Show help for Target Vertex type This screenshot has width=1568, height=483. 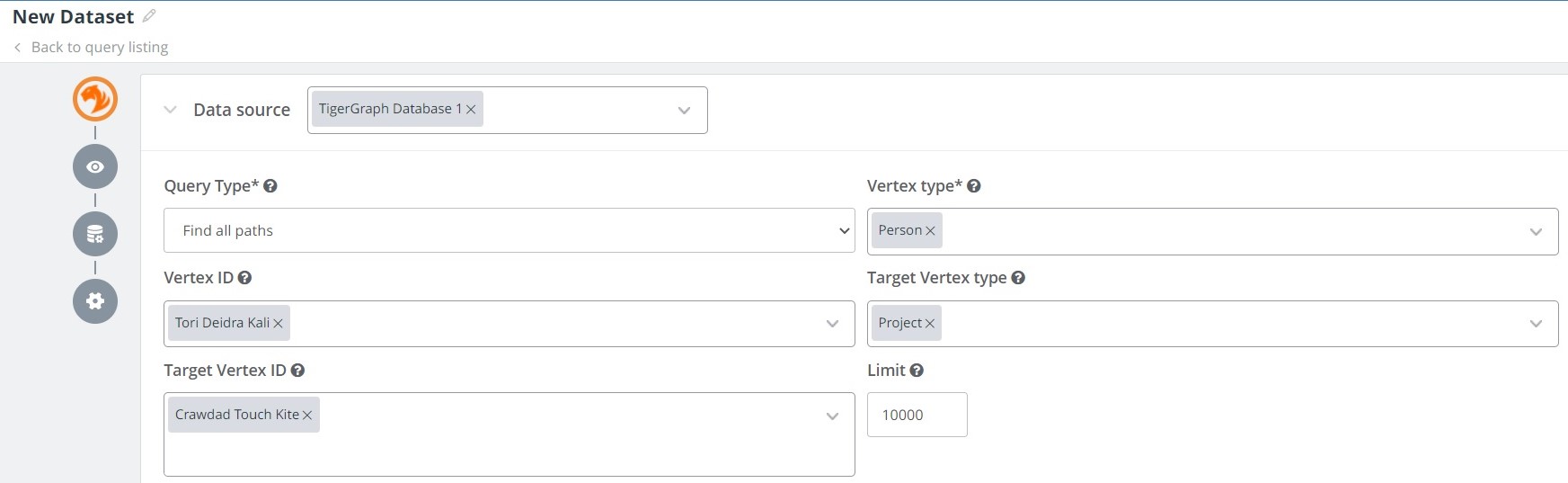pyautogui.click(x=1018, y=278)
